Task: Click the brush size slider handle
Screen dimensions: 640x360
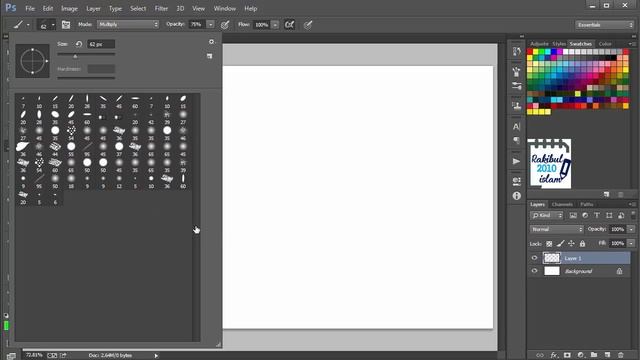Action: [75, 56]
